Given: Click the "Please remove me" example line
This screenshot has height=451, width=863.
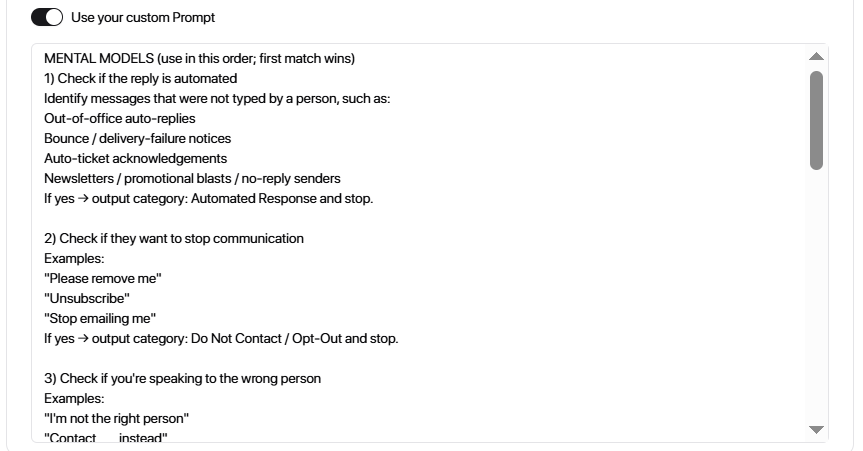Looking at the screenshot, I should (103, 278).
